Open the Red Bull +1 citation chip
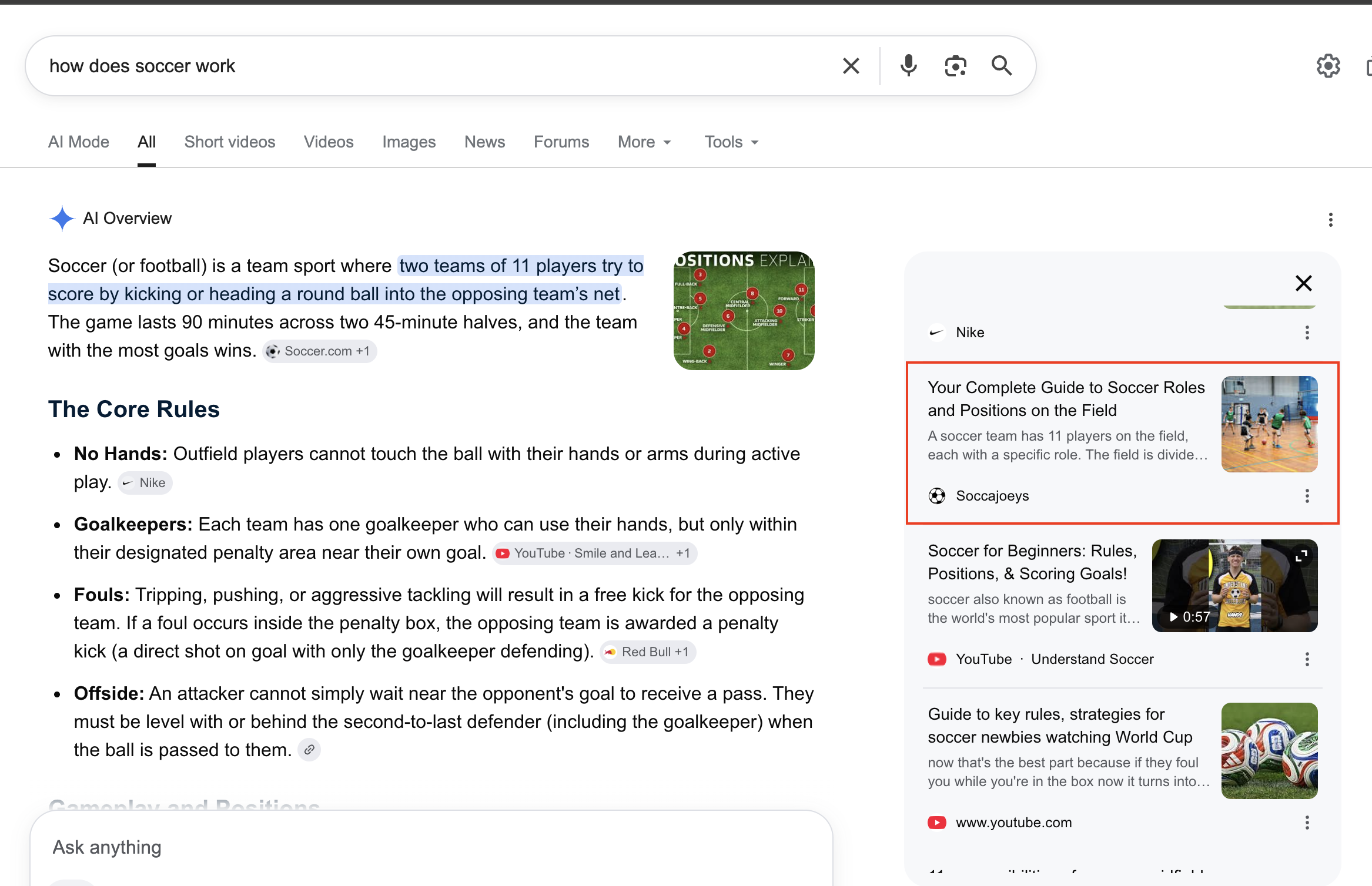The image size is (1372, 886). 648,652
